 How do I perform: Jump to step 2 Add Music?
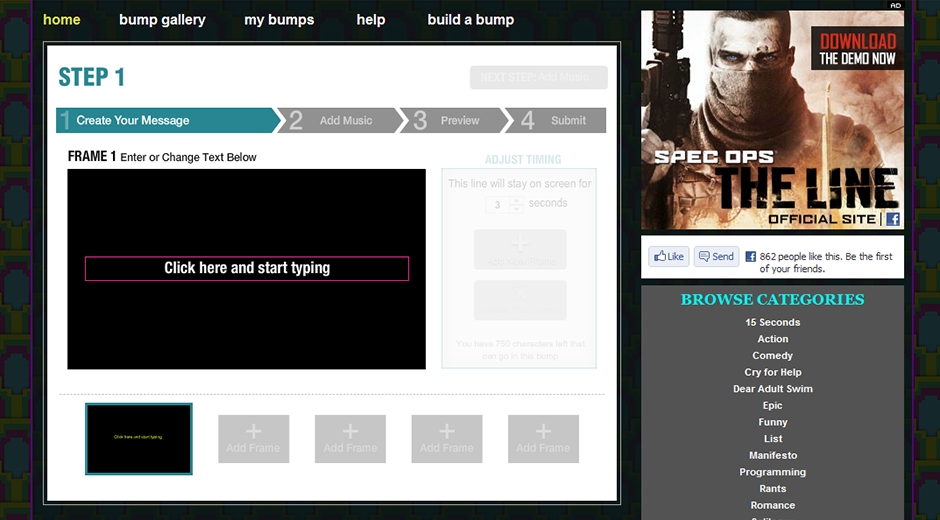(341, 121)
